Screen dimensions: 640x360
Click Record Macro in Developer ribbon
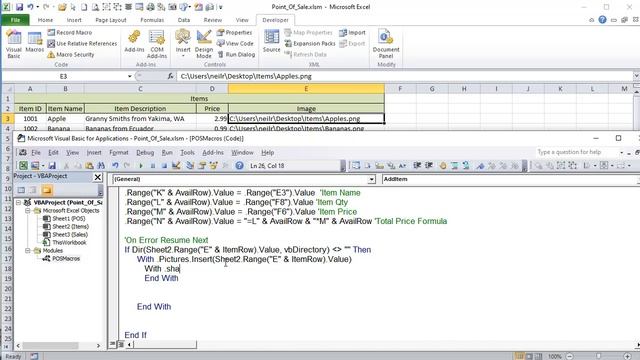70,32
